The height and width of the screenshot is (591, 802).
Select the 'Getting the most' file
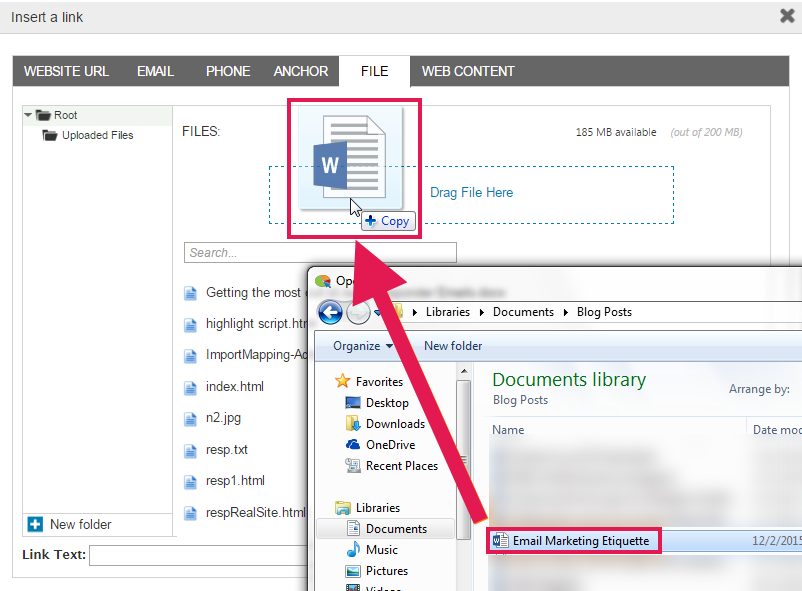click(253, 293)
